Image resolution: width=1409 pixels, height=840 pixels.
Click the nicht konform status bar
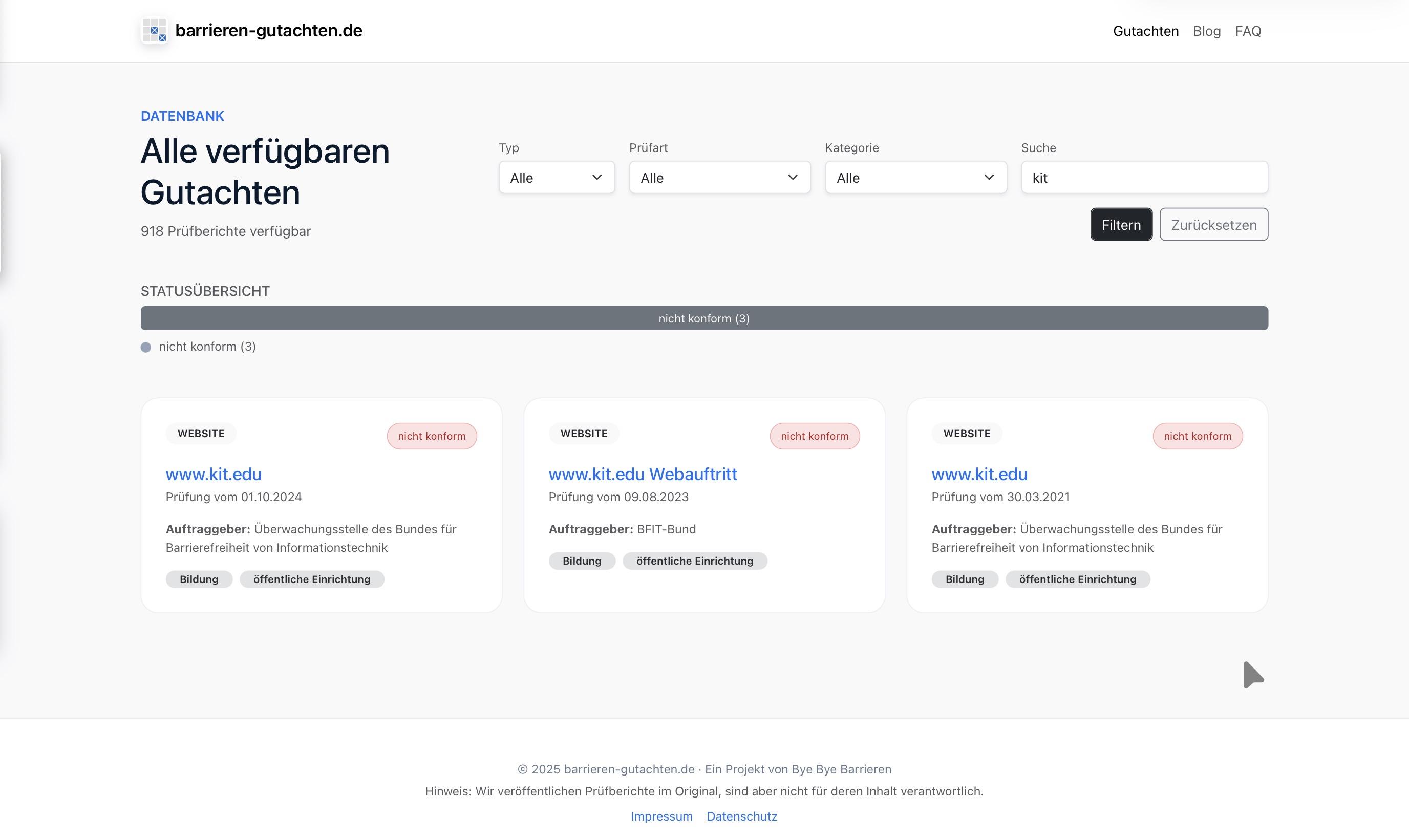703,318
